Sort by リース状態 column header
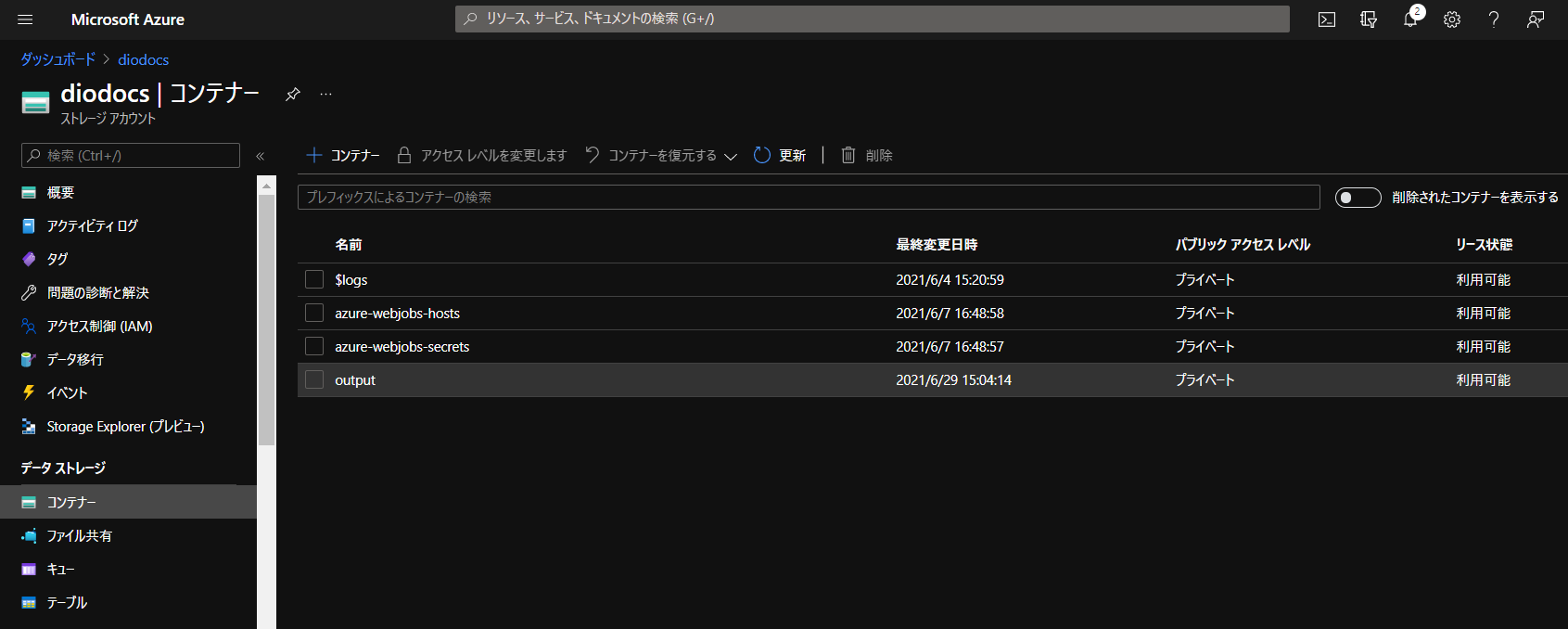 tap(1484, 245)
